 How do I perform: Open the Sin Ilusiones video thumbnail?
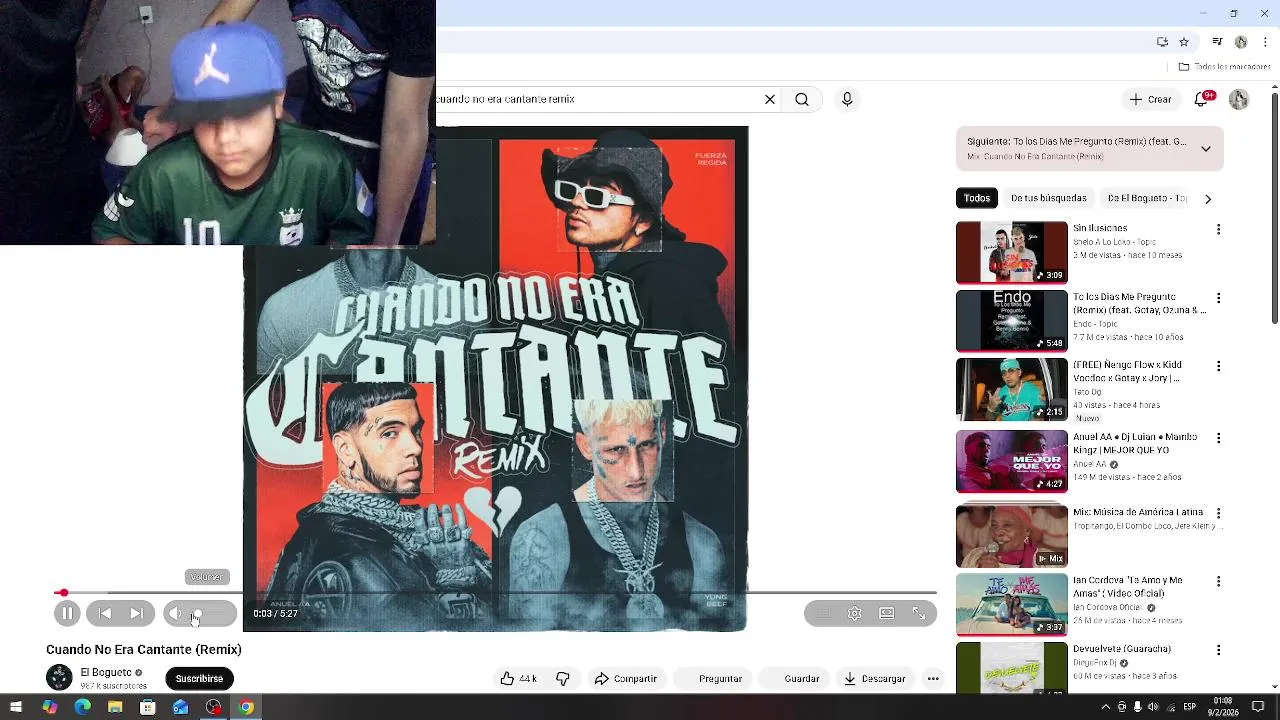point(1012,252)
